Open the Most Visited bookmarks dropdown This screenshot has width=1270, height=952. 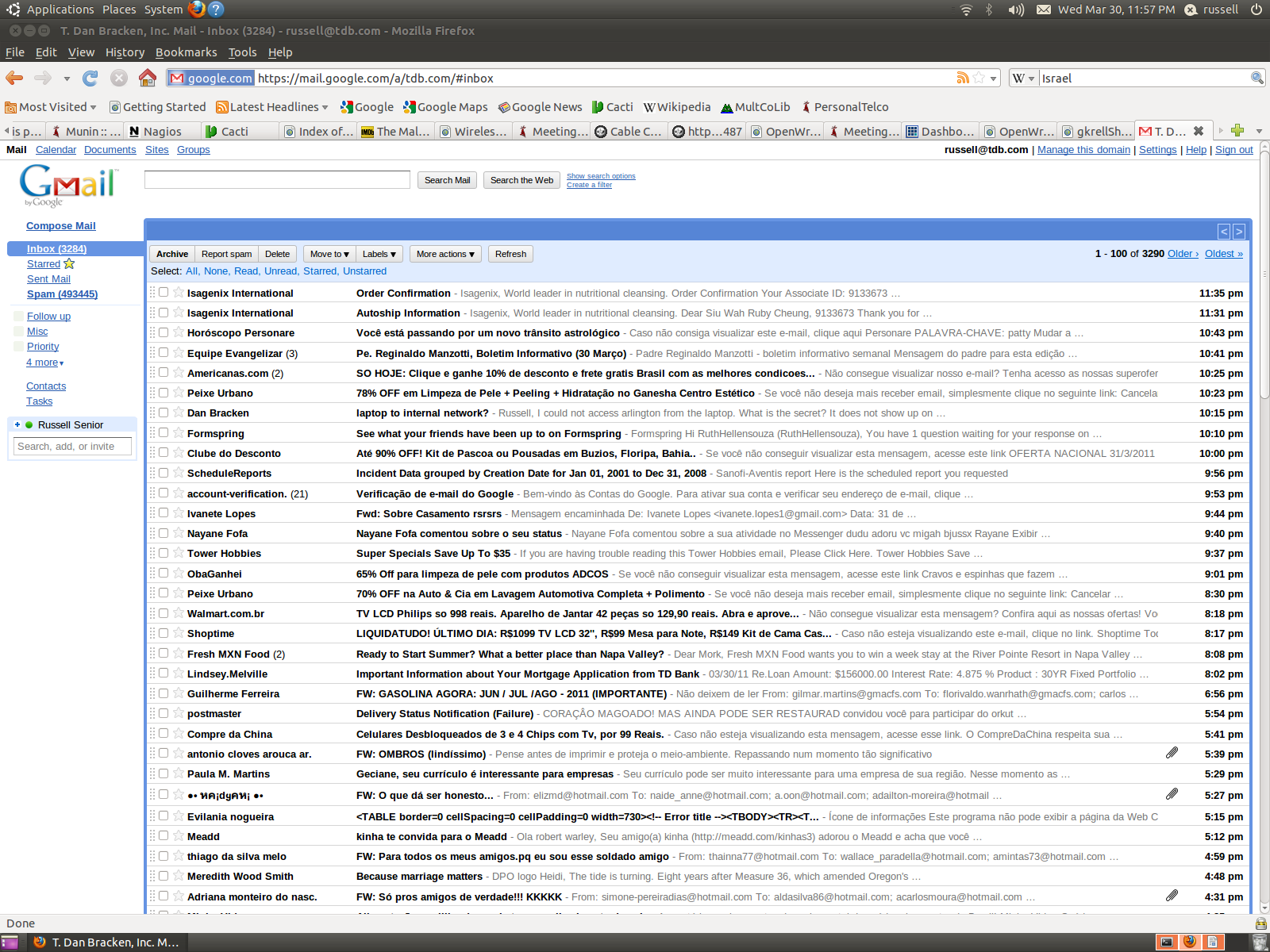pos(51,107)
